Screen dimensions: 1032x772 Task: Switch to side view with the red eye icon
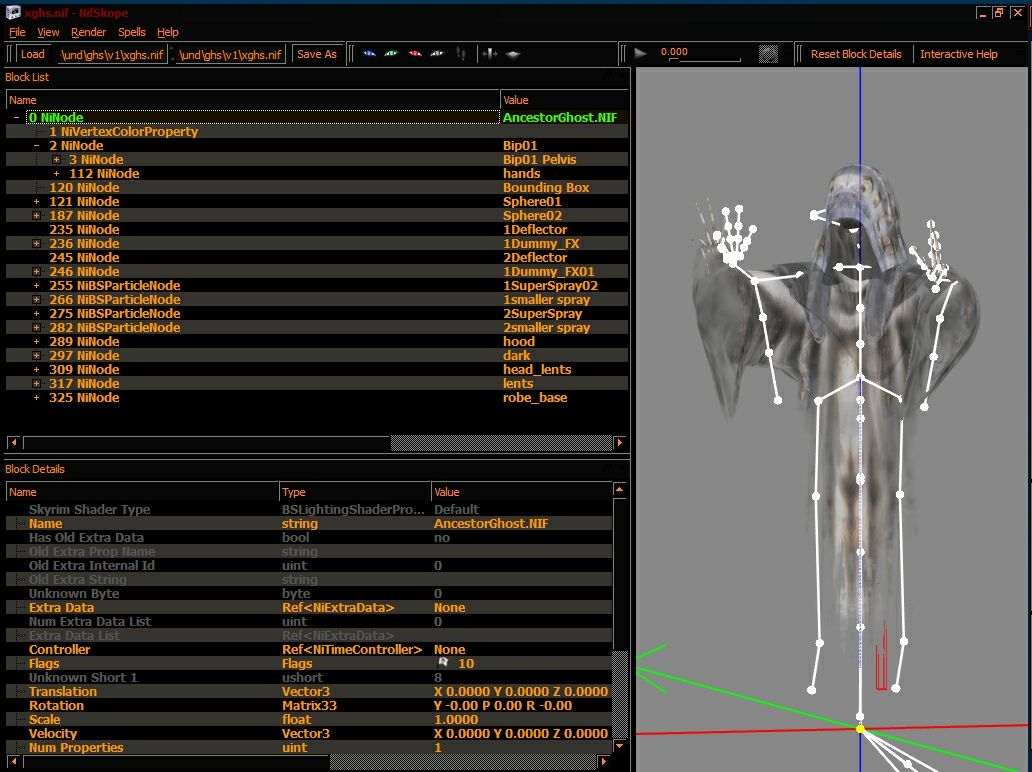(x=415, y=54)
